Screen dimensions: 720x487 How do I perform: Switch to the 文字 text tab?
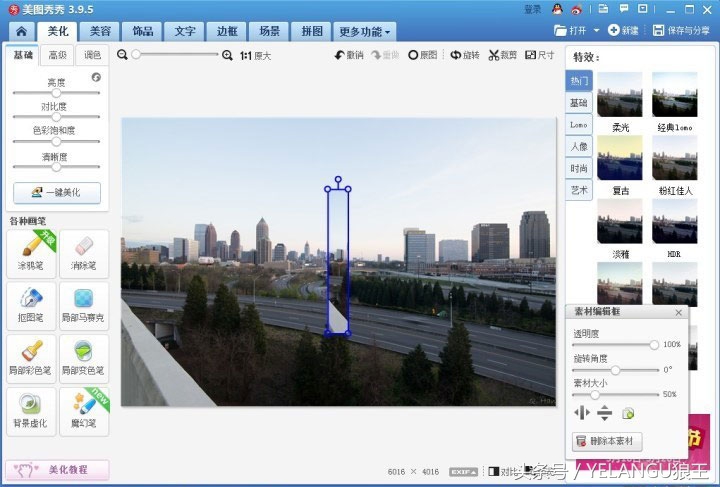pos(185,31)
